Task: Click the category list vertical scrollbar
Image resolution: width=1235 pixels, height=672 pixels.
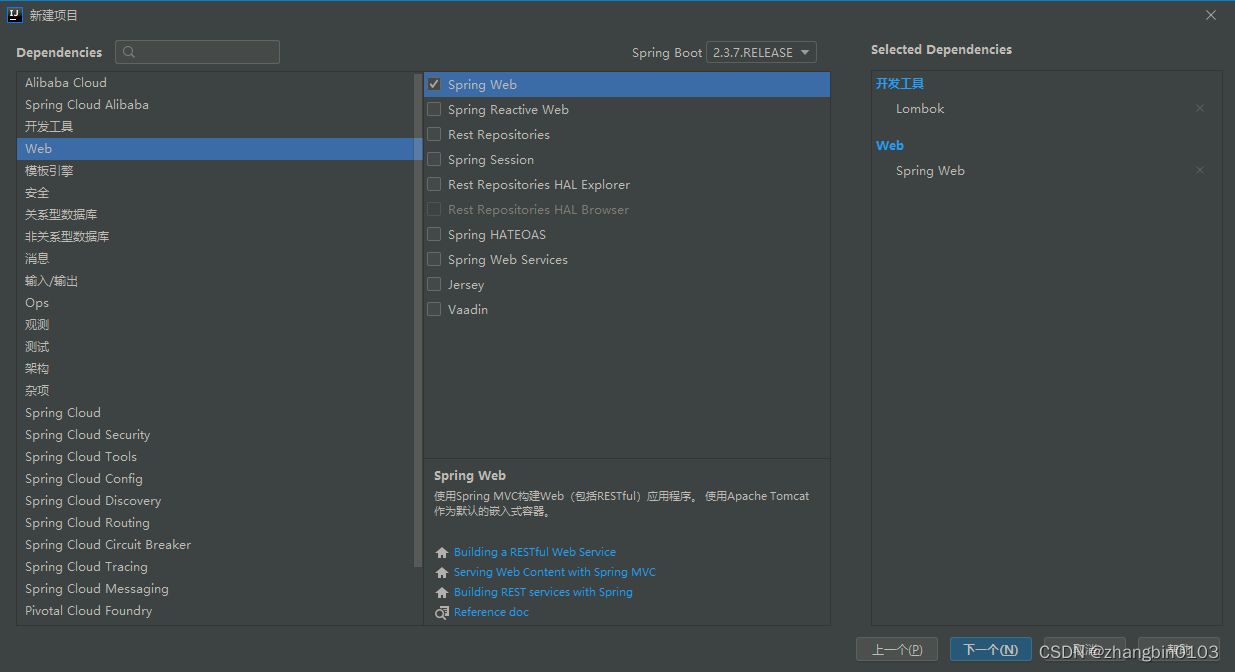Action: pyautogui.click(x=418, y=320)
